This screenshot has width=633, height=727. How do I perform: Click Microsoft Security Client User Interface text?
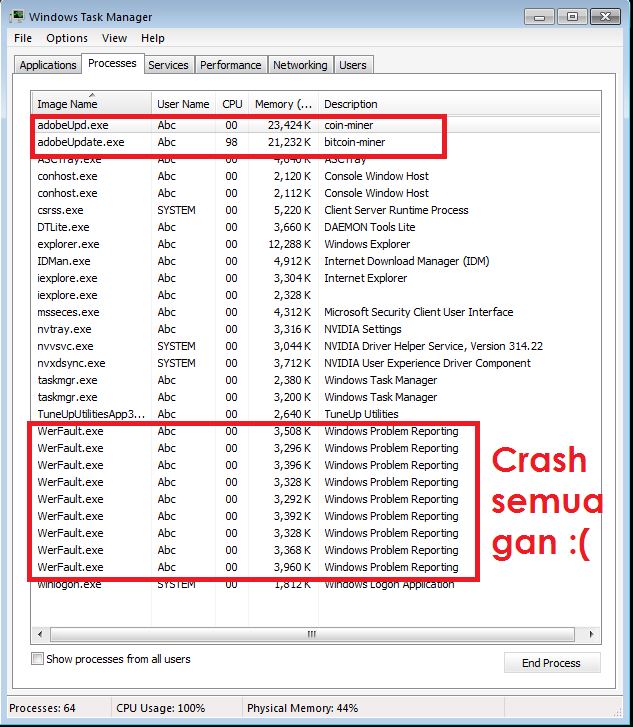[419, 312]
